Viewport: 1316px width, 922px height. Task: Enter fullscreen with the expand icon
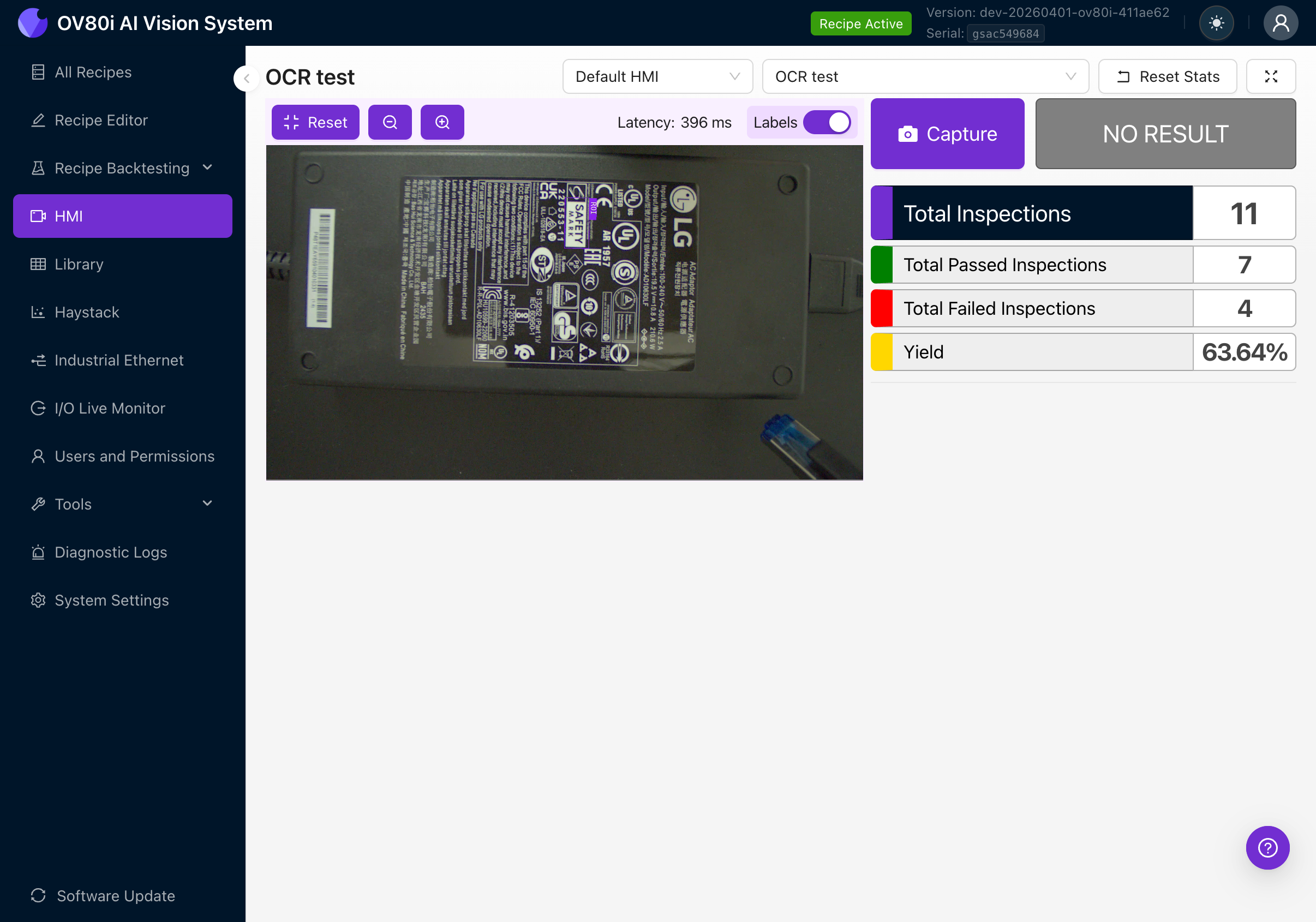[x=1271, y=76]
